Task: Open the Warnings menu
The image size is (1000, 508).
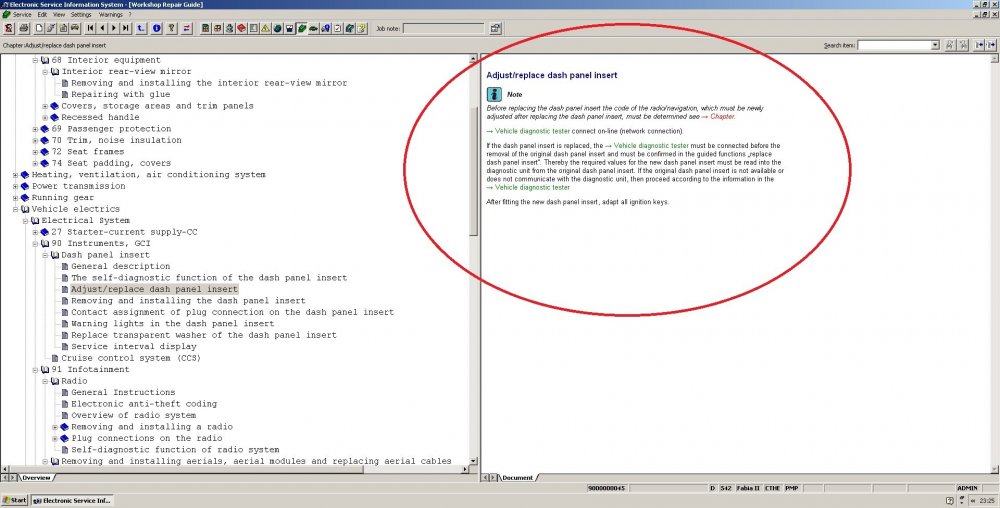Action: [x=110, y=14]
